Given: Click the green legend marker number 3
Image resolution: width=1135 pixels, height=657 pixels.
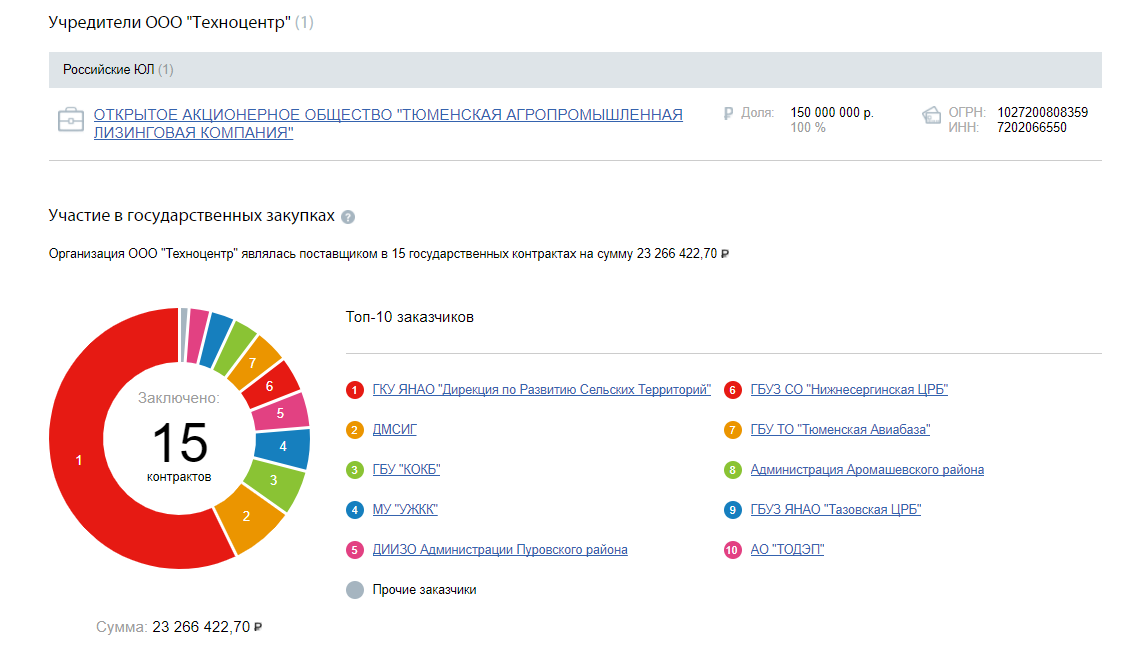Looking at the screenshot, I should [355, 470].
